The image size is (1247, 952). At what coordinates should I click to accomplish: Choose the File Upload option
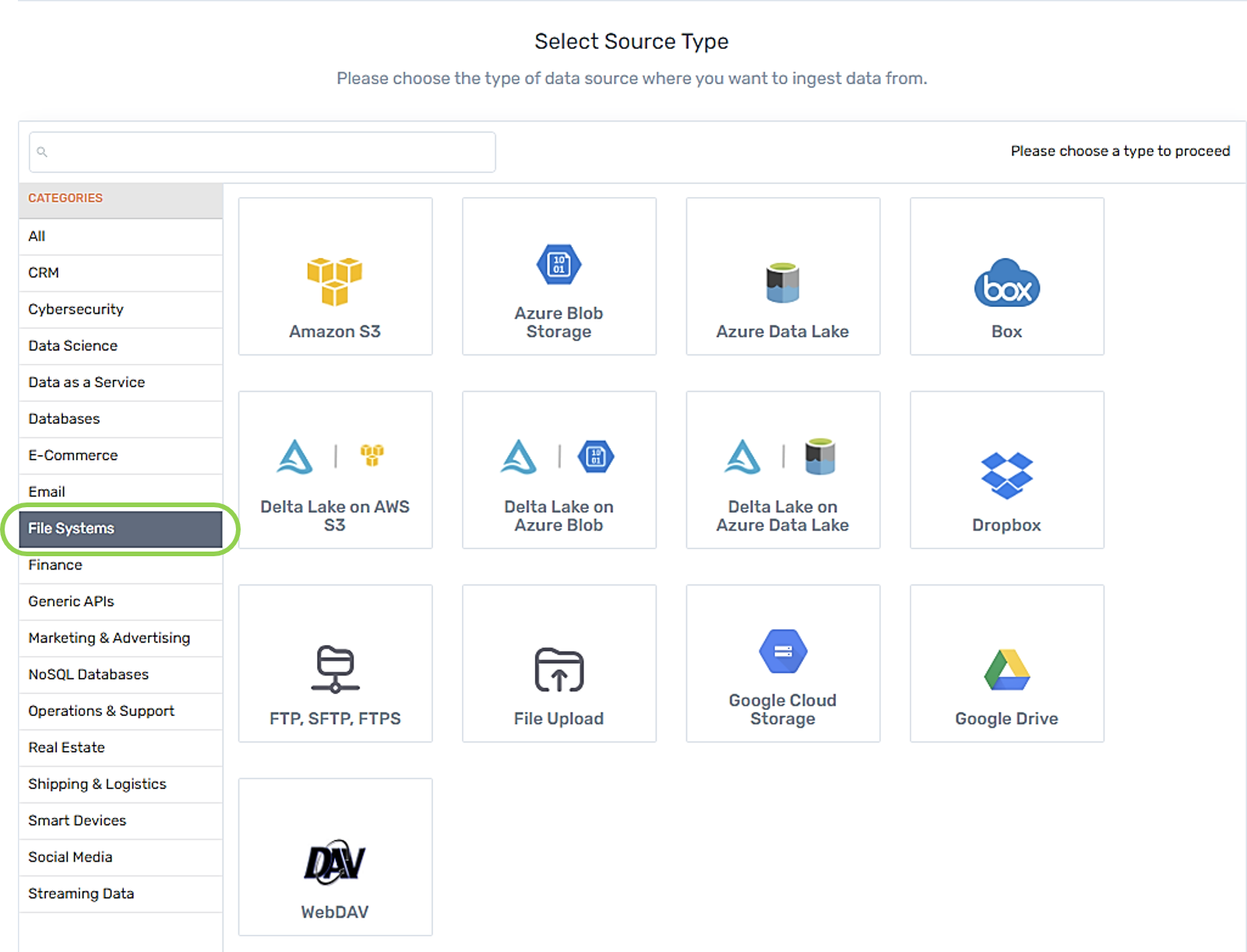pos(558,663)
